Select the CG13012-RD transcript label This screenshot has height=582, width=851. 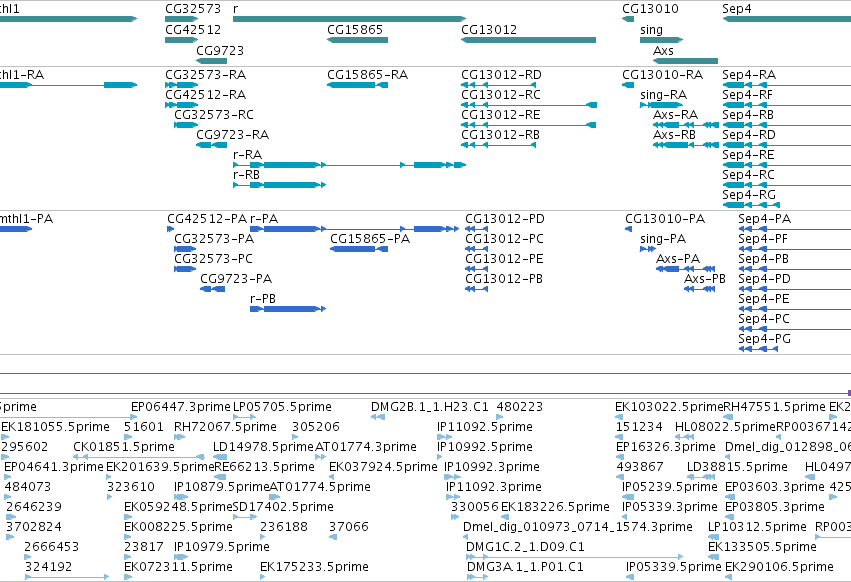click(501, 75)
